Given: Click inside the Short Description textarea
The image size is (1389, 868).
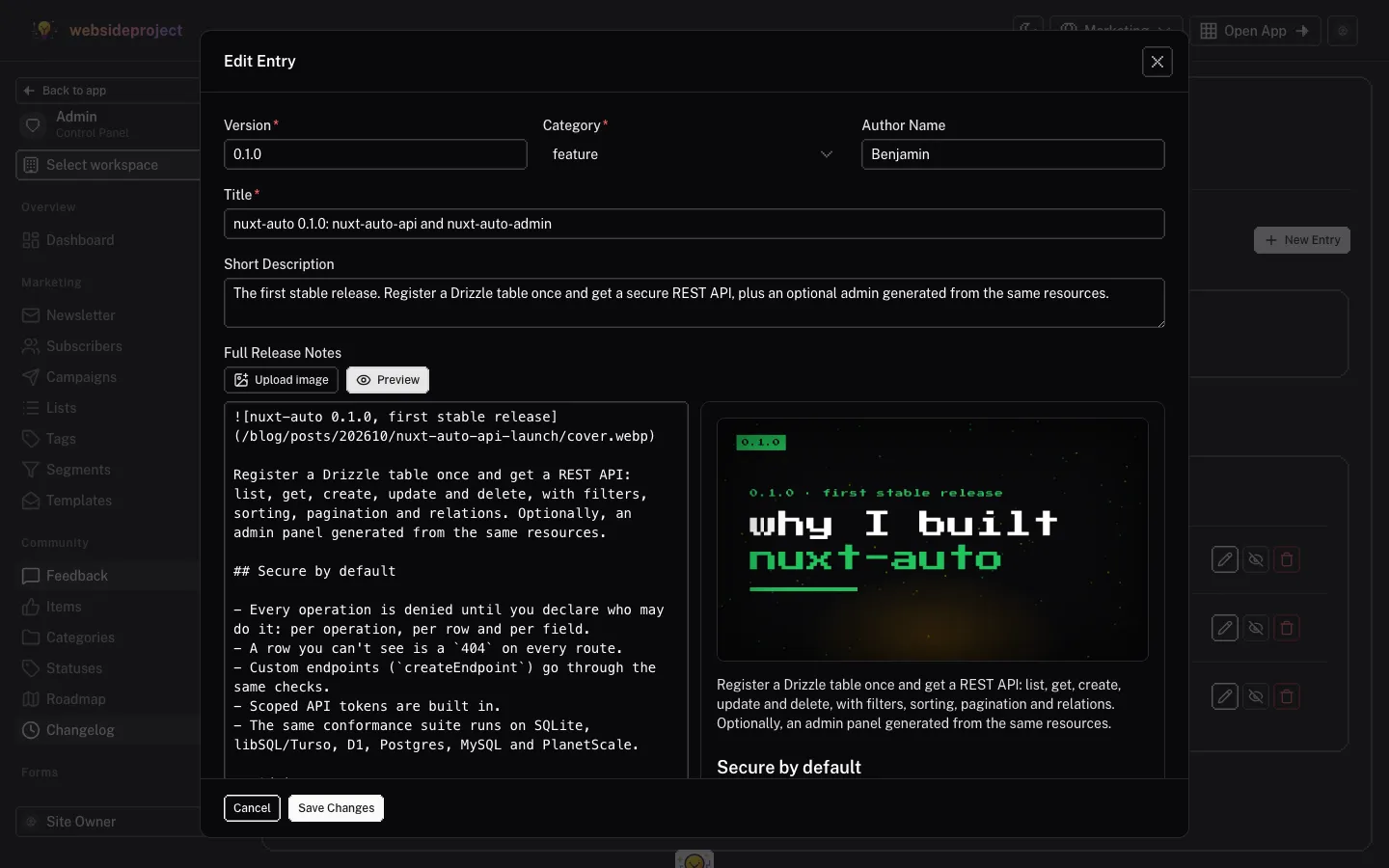Looking at the screenshot, I should [x=694, y=303].
